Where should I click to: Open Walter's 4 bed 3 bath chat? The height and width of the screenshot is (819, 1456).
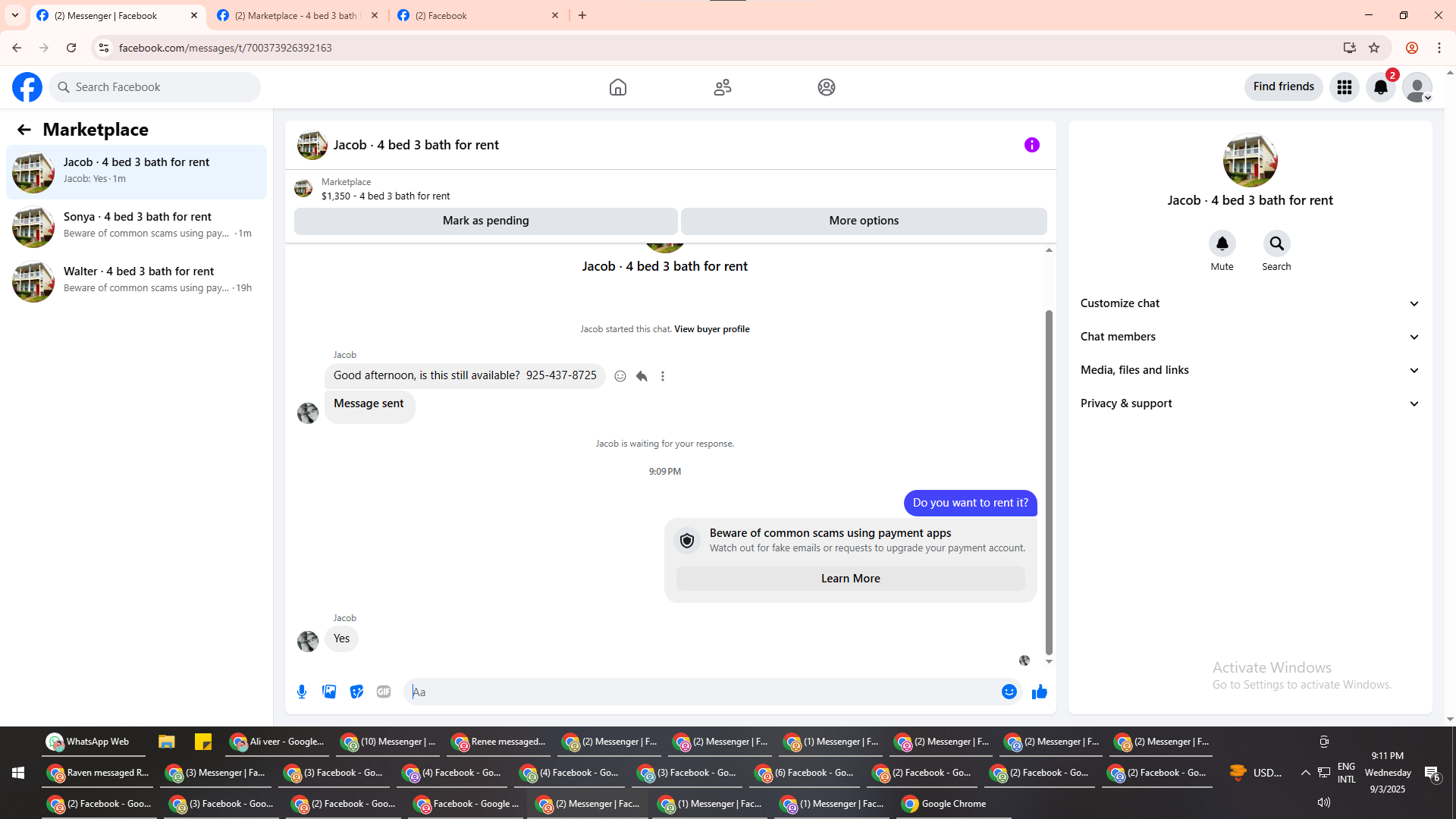pyautogui.click(x=136, y=281)
